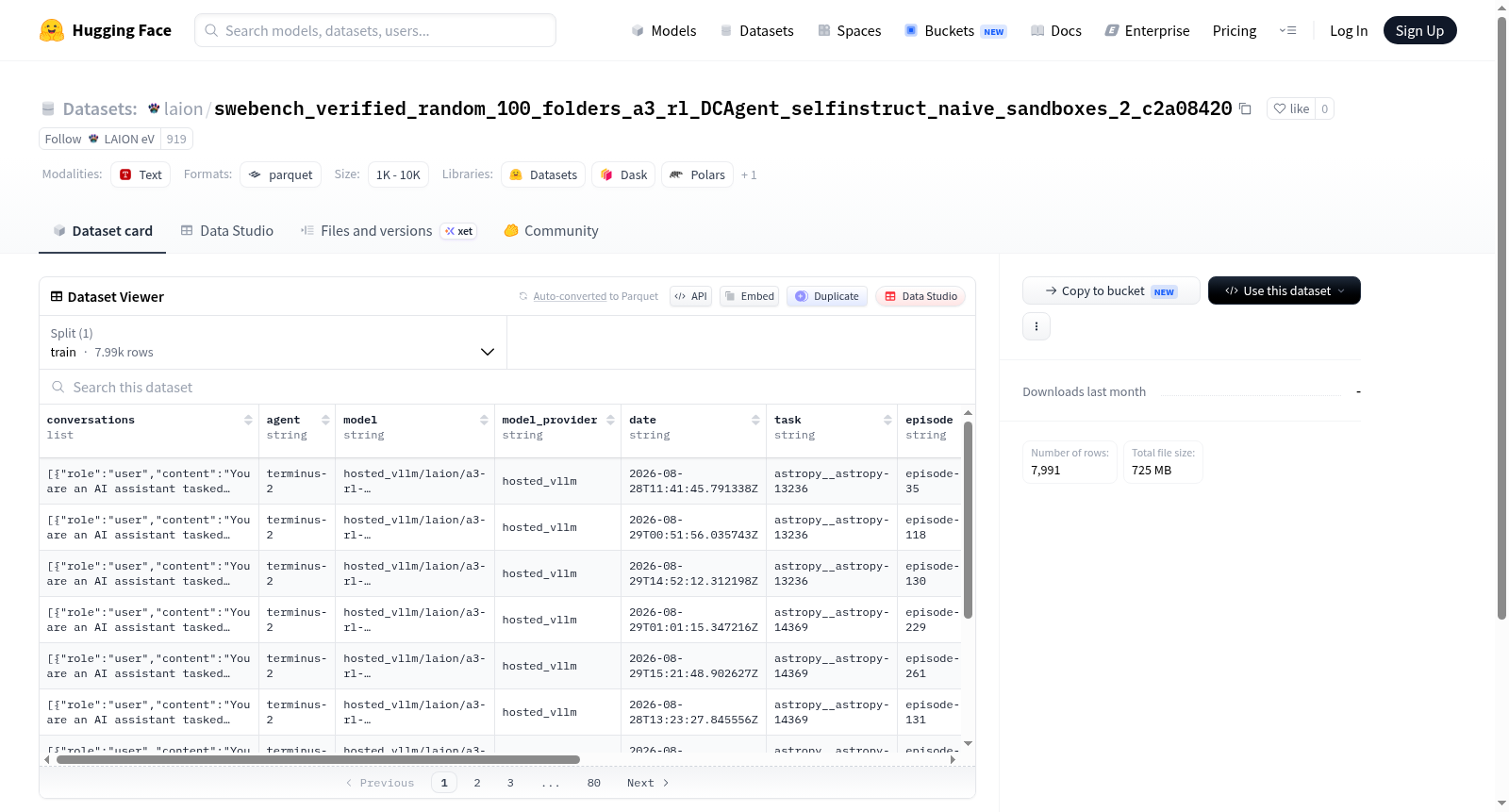Image resolution: width=1509 pixels, height=812 pixels.
Task: Select current page 1 button
Action: pyautogui.click(x=444, y=783)
